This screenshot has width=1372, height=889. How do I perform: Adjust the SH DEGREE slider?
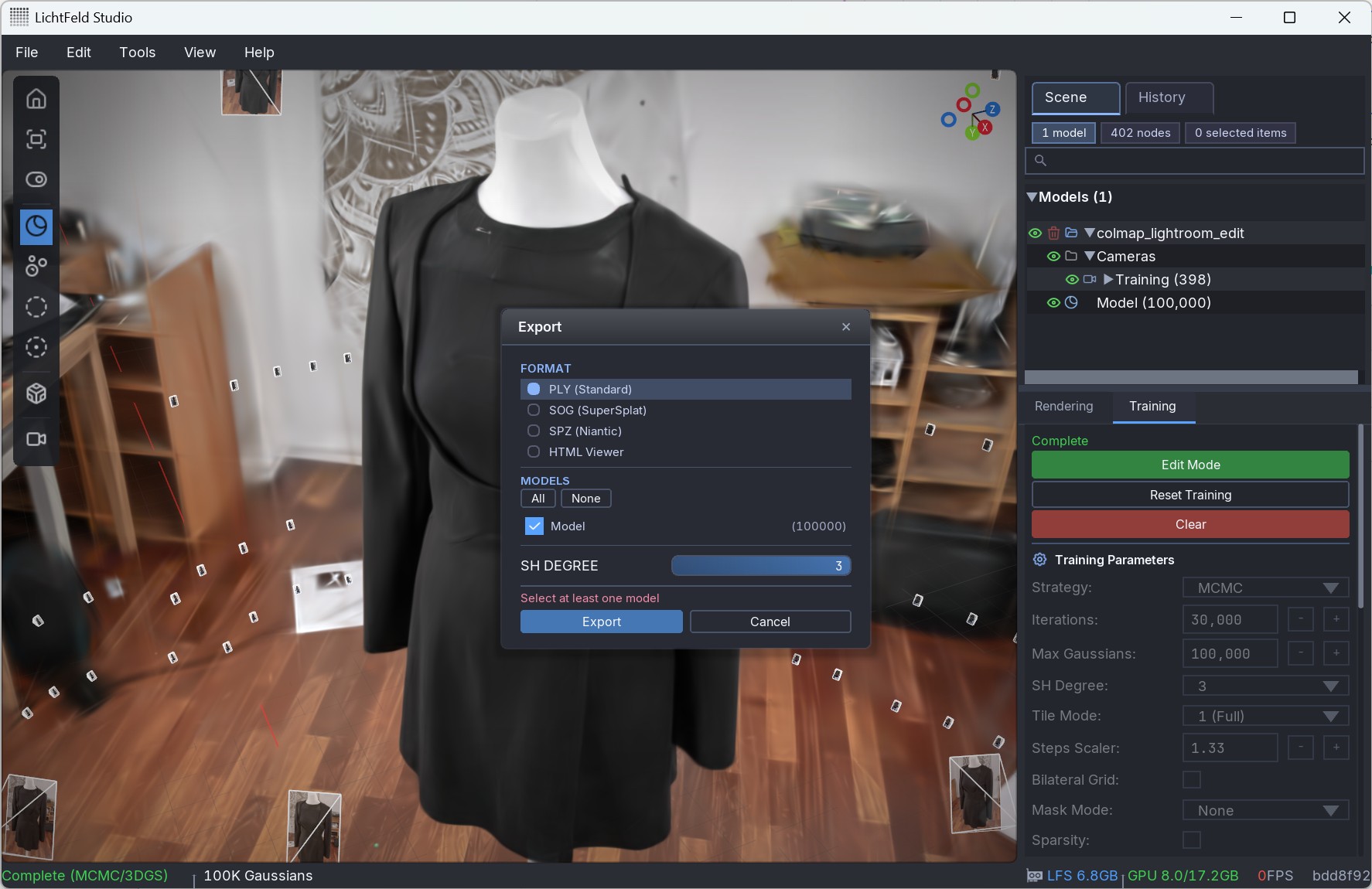pos(761,566)
